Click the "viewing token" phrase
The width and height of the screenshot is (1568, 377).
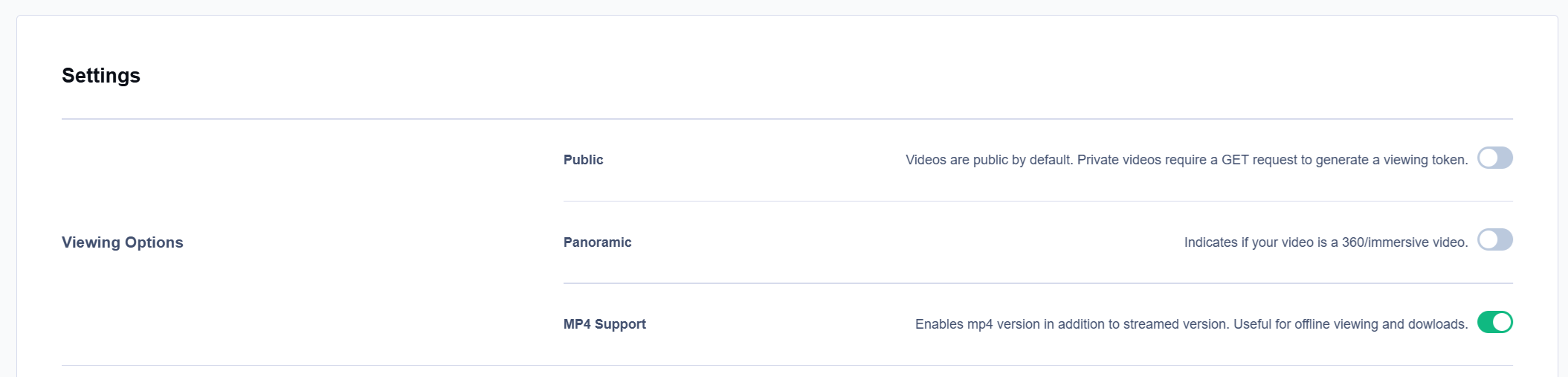1425,160
